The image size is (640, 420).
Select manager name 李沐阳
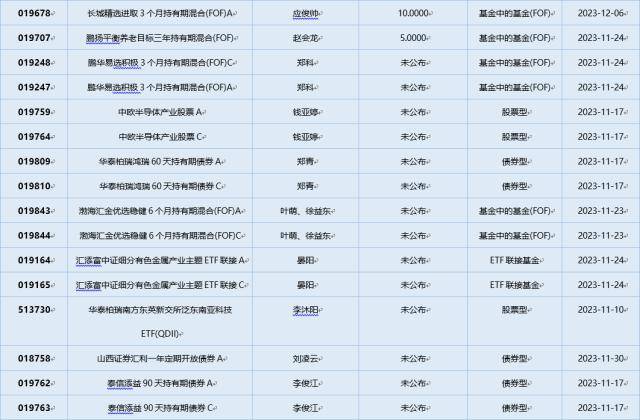click(x=305, y=310)
